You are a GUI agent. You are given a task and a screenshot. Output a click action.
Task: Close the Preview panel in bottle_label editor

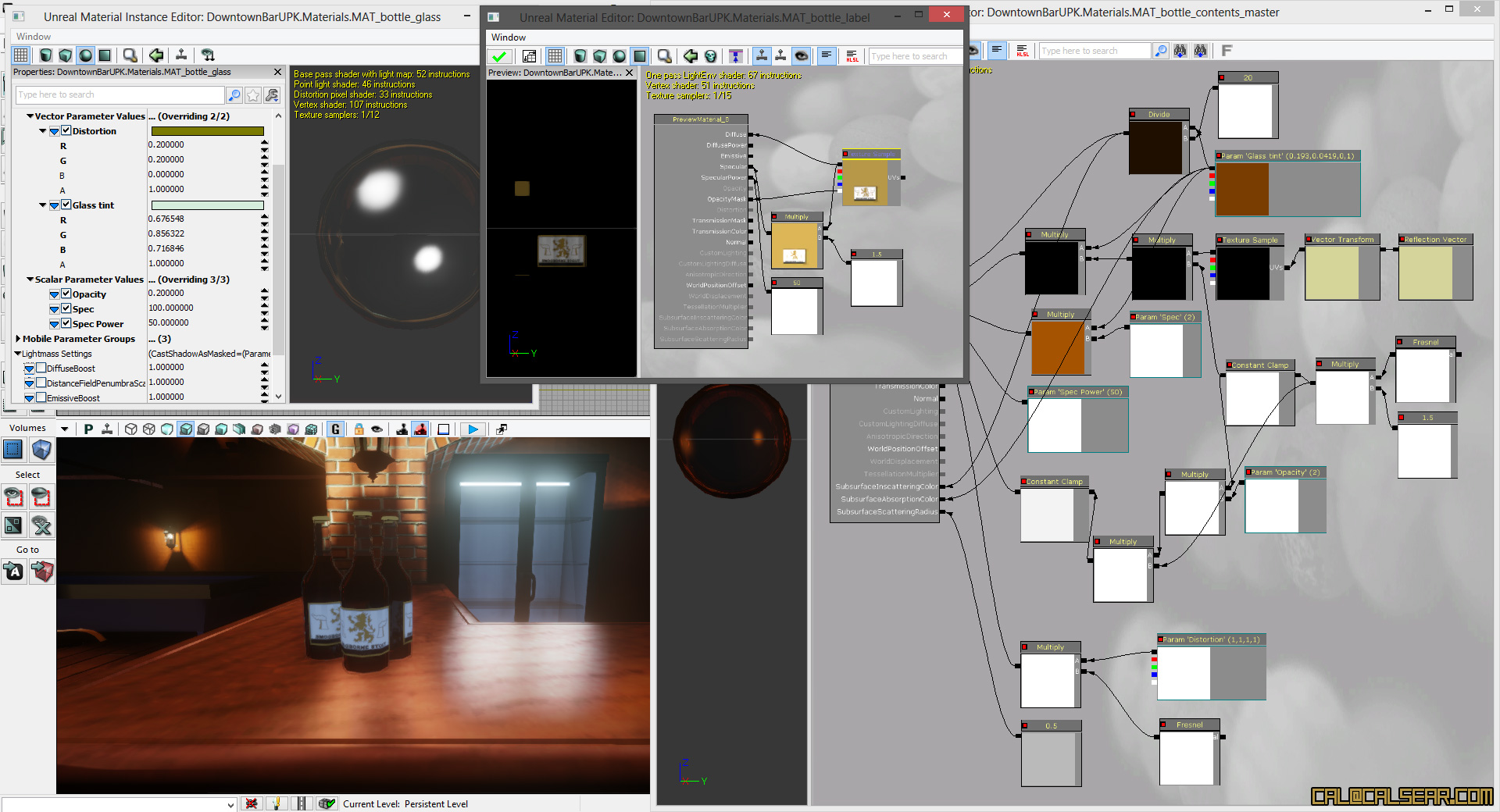coord(629,73)
